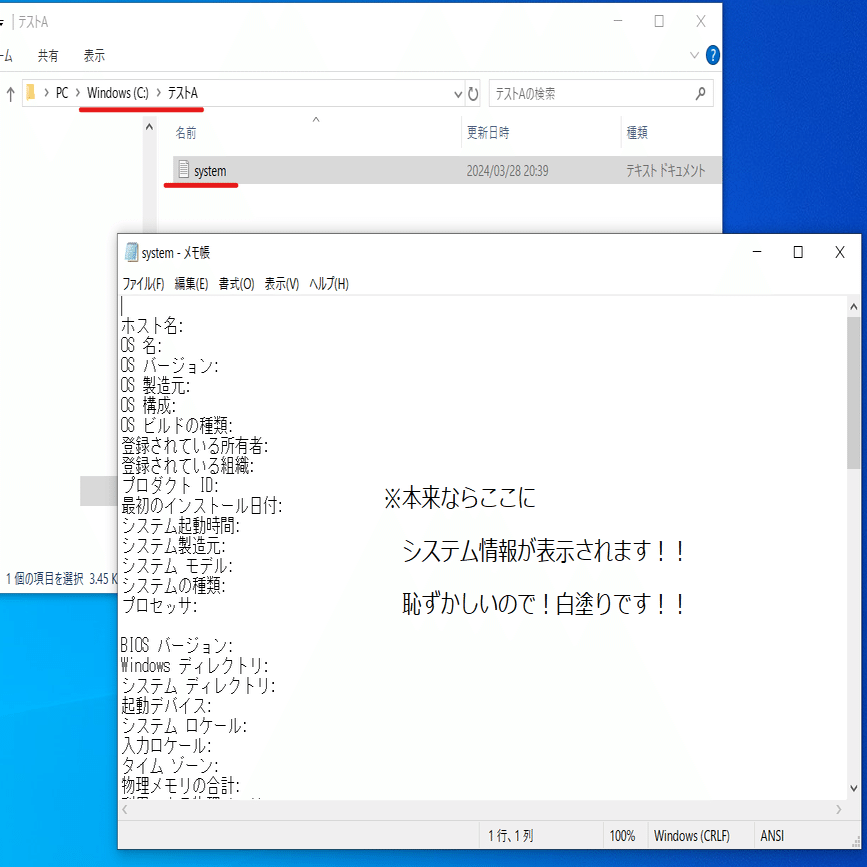Click the 100% zoom indicator in status bar
867x867 pixels.
[x=624, y=835]
